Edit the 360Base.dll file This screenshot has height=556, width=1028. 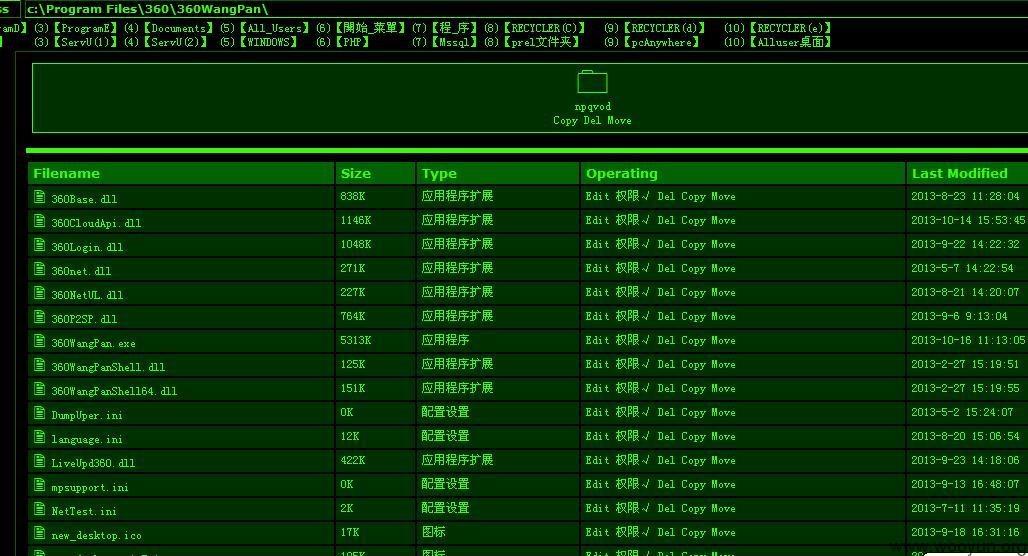pos(597,197)
